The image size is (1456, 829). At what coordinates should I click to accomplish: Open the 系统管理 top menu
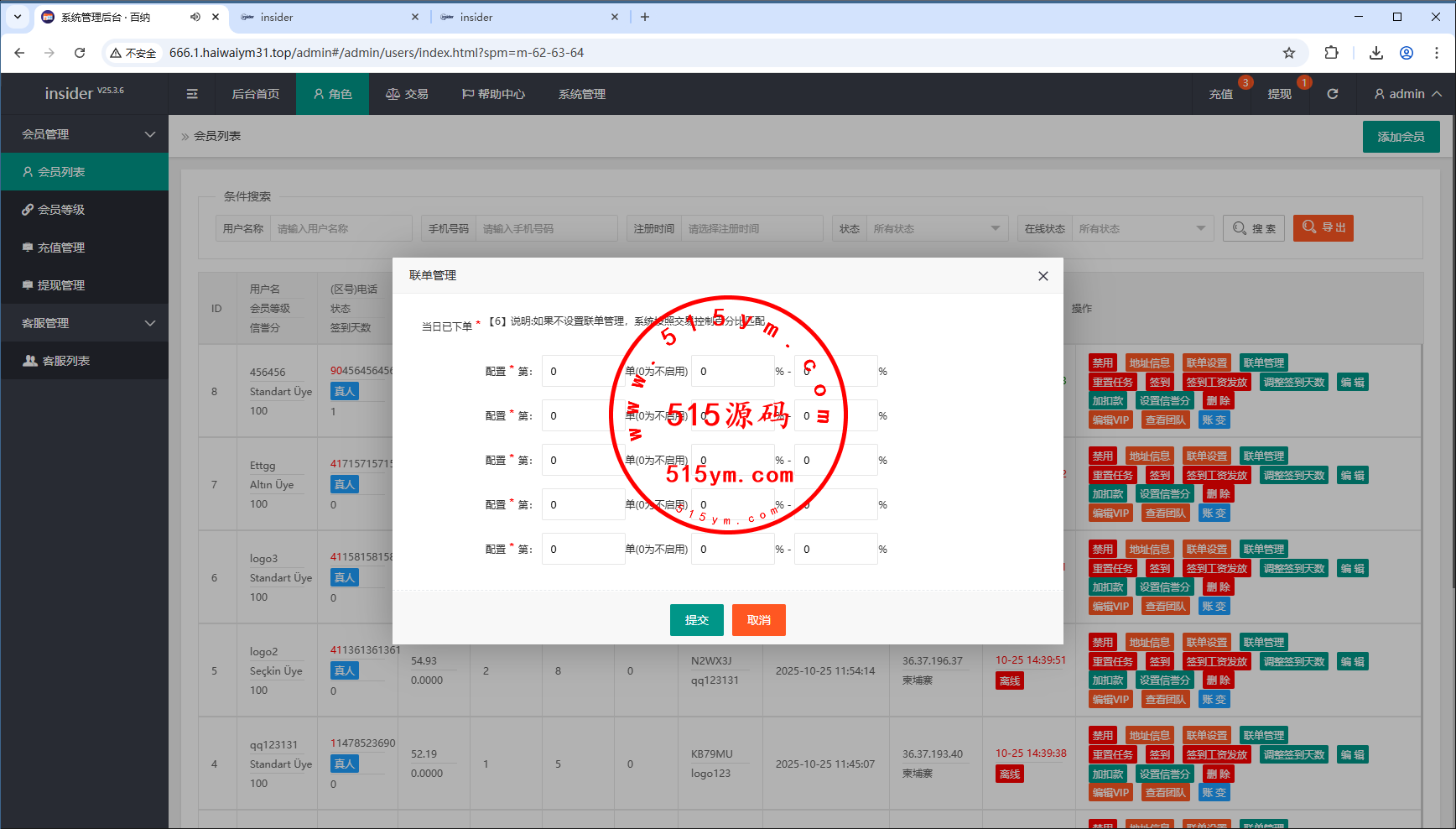[581, 94]
